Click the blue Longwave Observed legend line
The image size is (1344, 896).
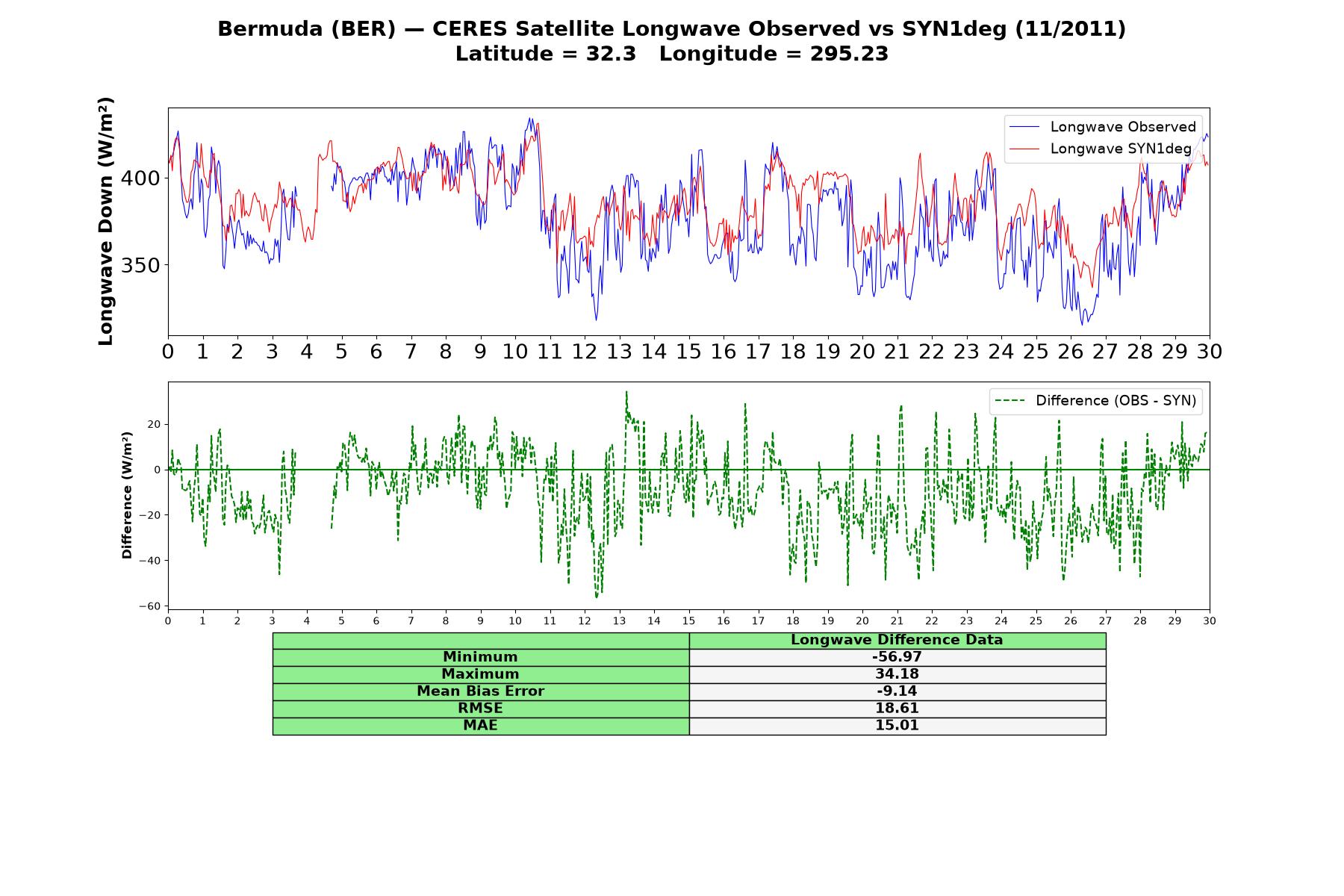[x=1024, y=127]
